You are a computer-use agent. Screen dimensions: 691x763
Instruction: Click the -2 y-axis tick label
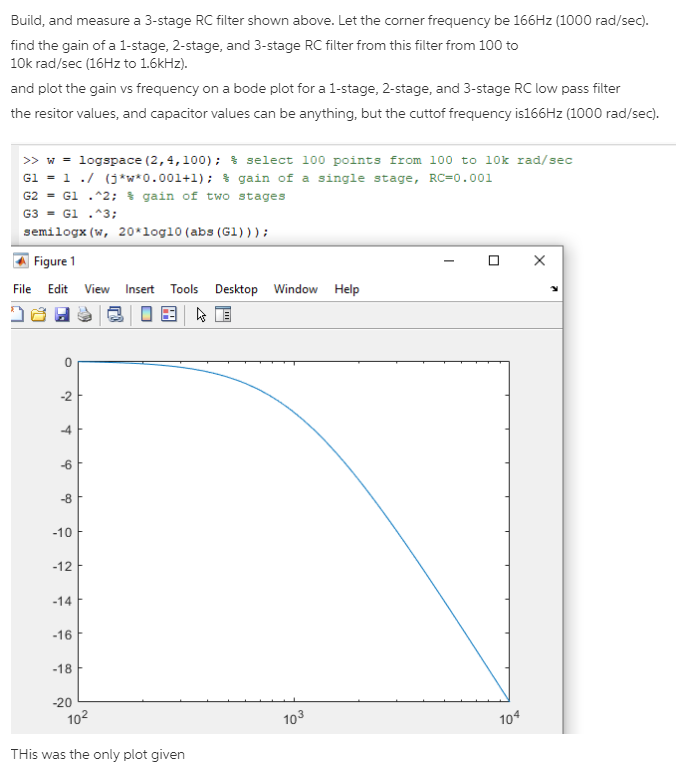pyautogui.click(x=66, y=396)
